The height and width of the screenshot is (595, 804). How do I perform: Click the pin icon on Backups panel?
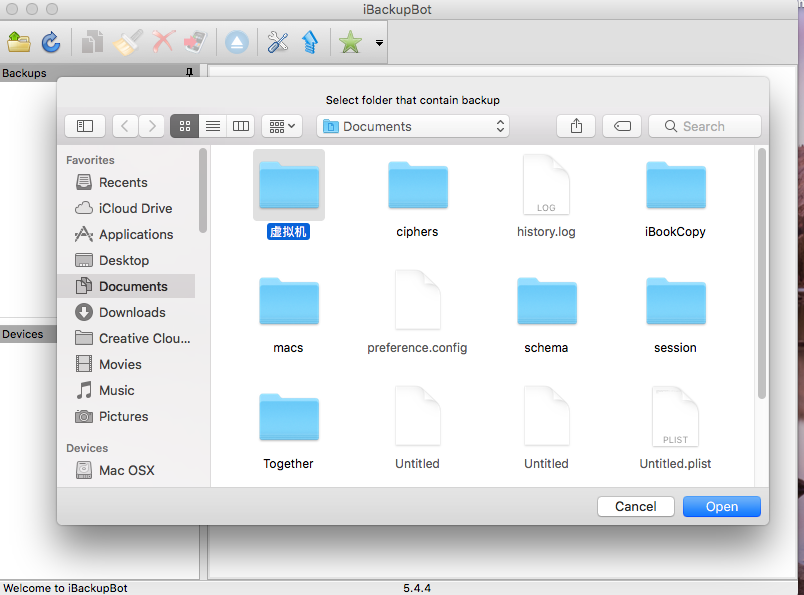[189, 72]
